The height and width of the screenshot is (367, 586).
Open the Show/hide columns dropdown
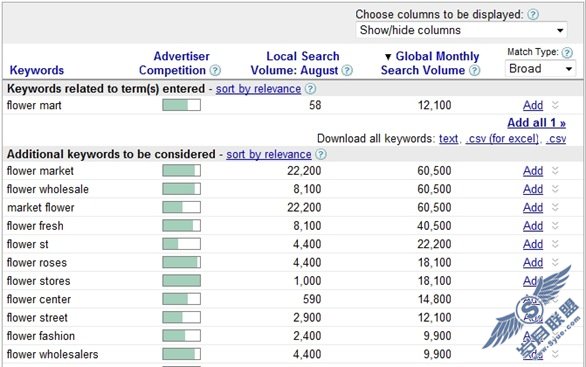pyautogui.click(x=462, y=30)
